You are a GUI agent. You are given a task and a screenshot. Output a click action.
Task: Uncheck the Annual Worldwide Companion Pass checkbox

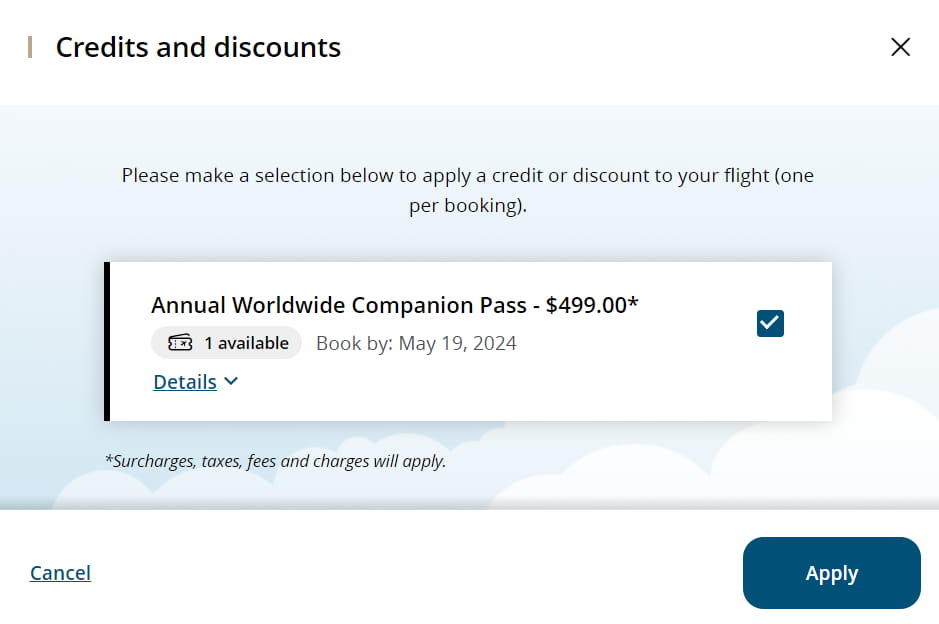pyautogui.click(x=770, y=323)
